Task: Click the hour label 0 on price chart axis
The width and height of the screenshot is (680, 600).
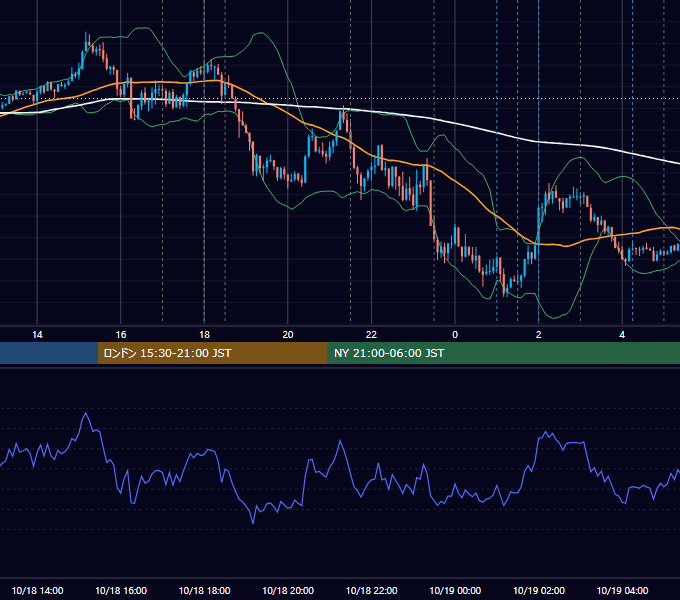Action: 455,335
